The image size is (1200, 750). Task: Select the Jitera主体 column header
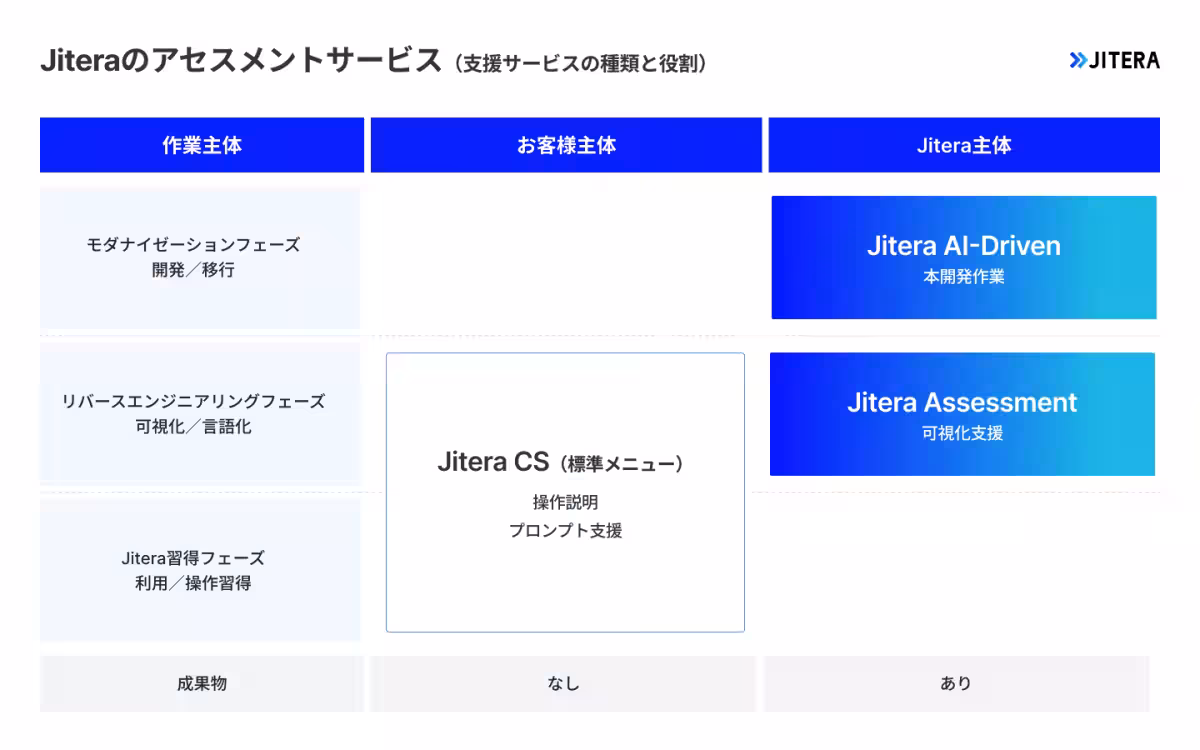[964, 145]
